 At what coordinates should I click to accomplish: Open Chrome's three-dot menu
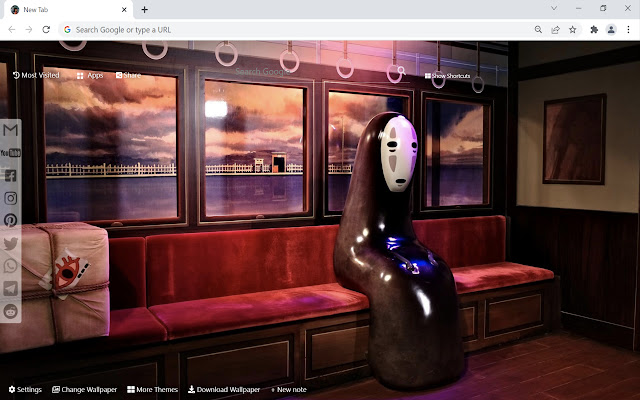[x=628, y=29]
